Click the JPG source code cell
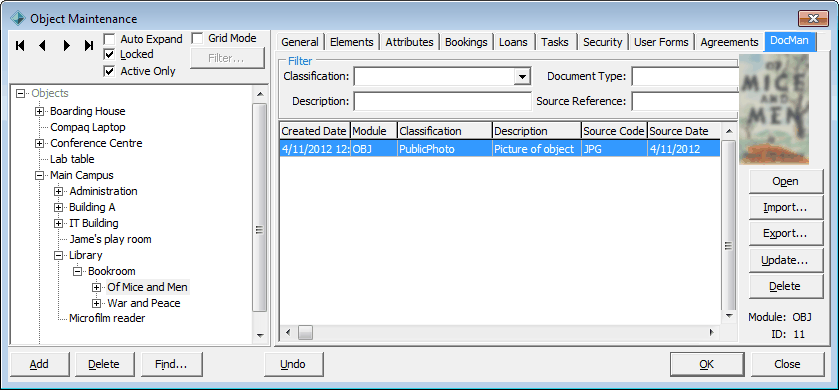The height and width of the screenshot is (390, 839). point(614,149)
